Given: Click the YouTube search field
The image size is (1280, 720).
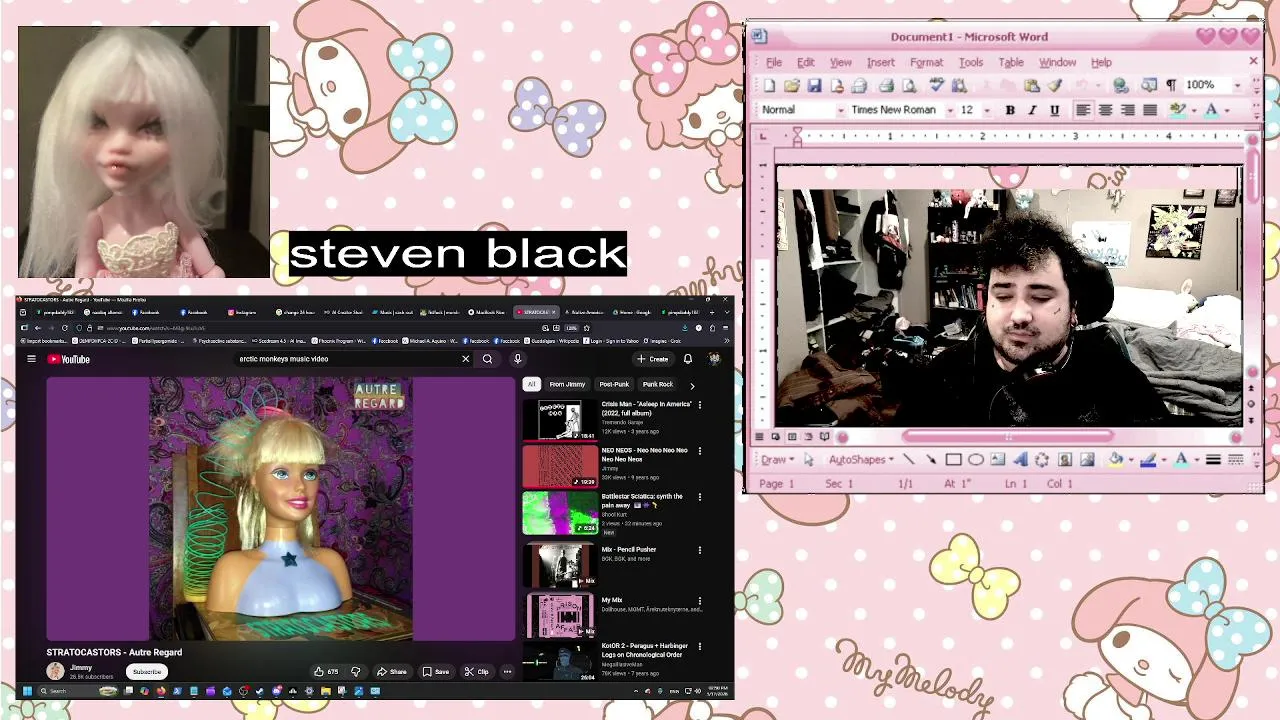Looking at the screenshot, I should 347,359.
